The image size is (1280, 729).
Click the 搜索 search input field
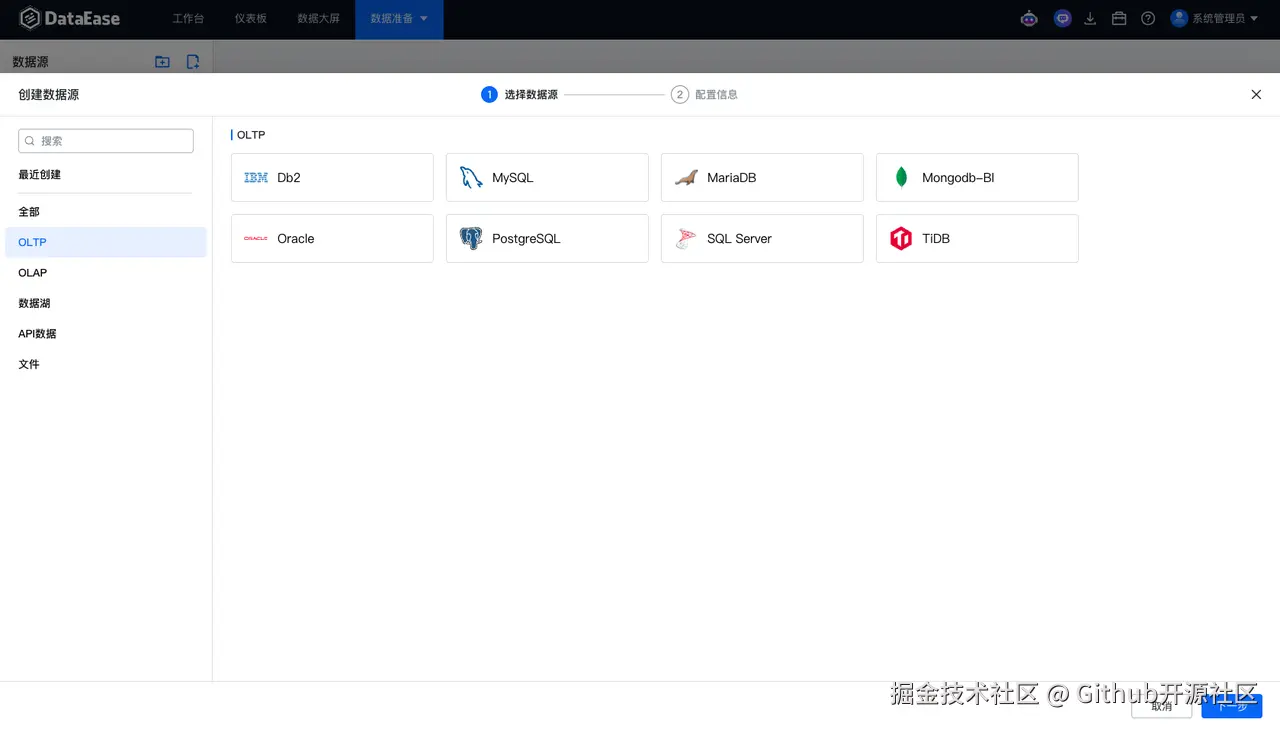[x=106, y=141]
